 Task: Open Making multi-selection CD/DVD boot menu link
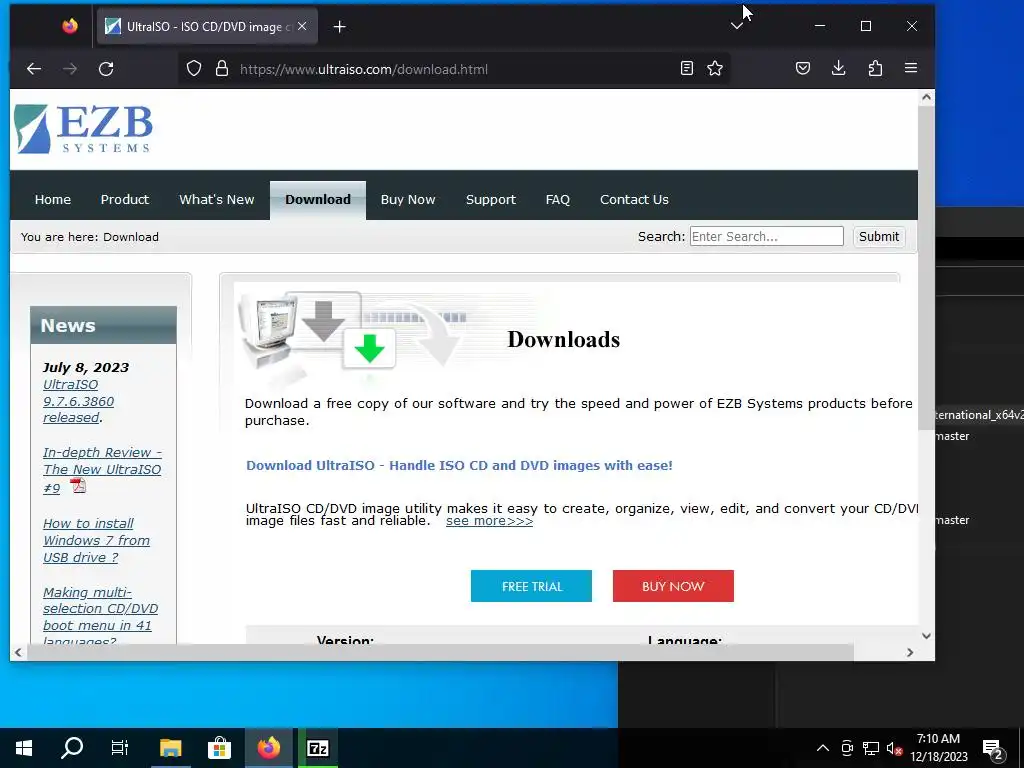tap(101, 616)
